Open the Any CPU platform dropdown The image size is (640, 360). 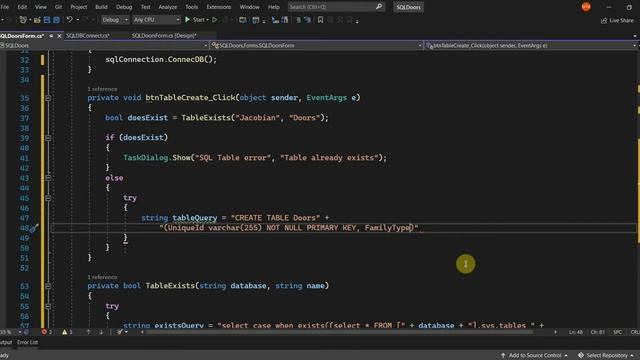[156, 20]
